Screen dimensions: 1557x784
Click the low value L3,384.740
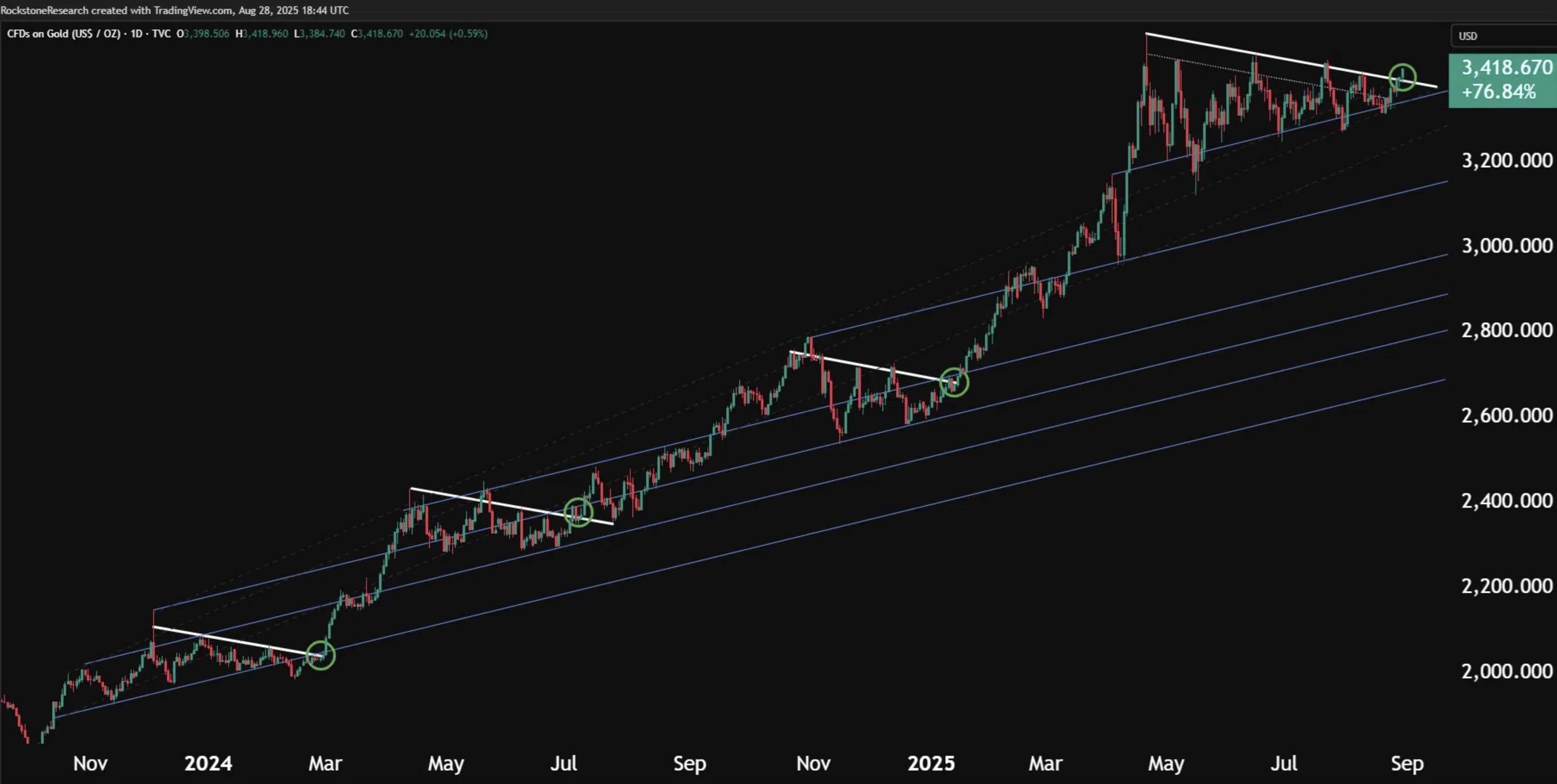point(319,34)
